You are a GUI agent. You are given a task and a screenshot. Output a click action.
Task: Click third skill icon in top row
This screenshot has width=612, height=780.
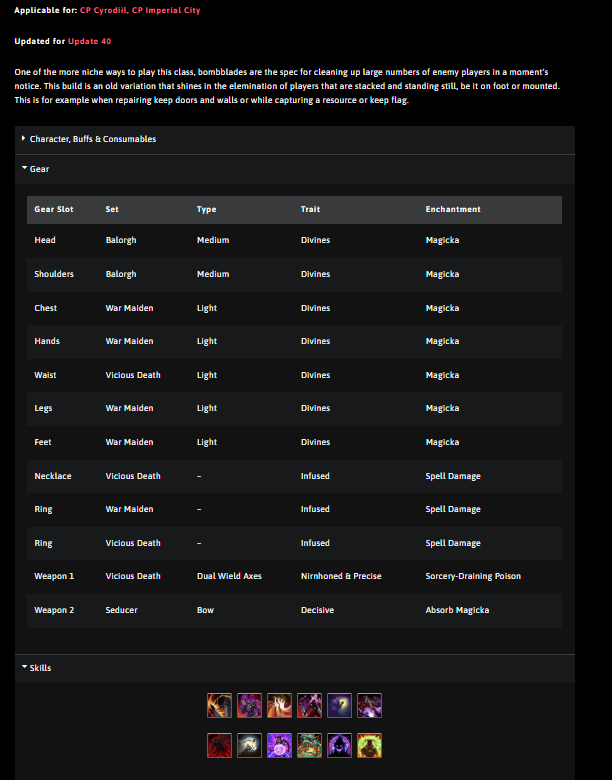(x=280, y=706)
